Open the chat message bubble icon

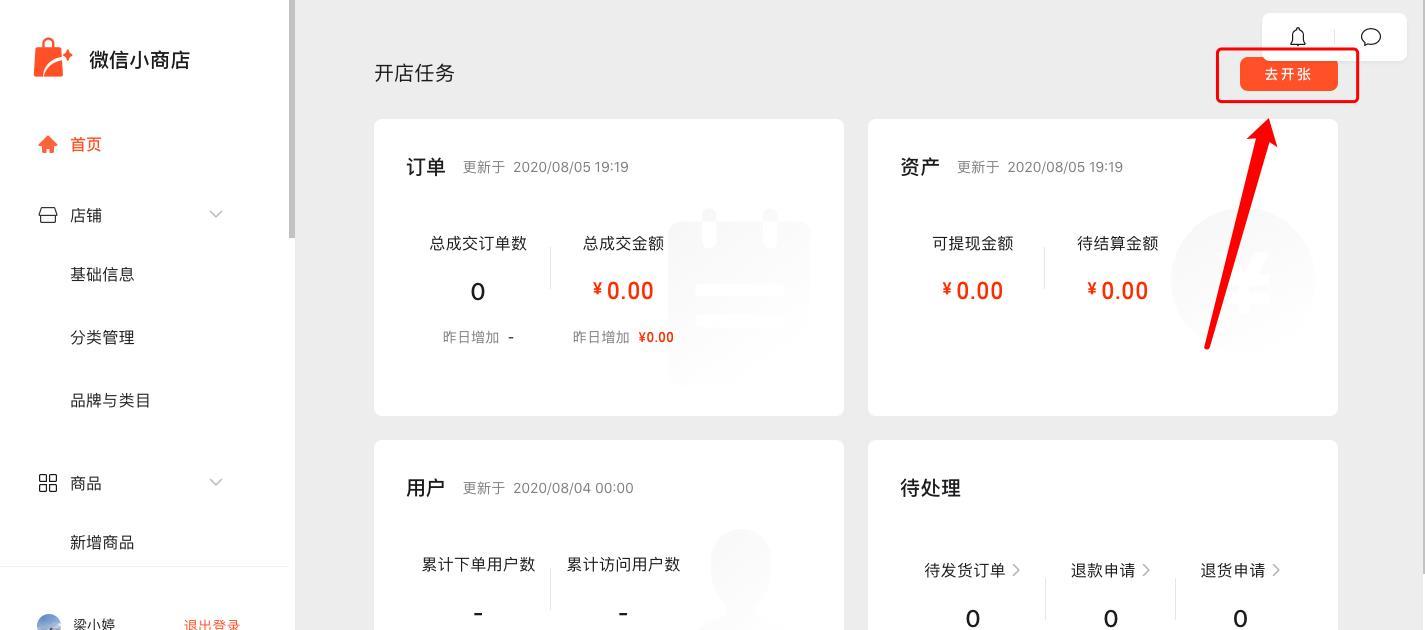1371,37
